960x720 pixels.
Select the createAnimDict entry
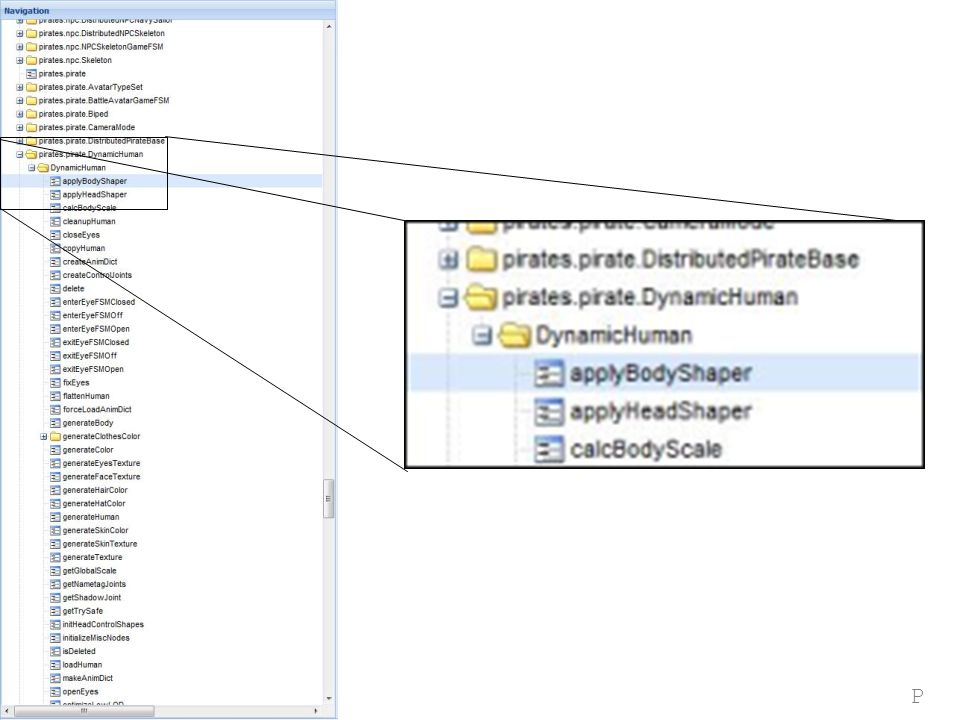(x=89, y=263)
